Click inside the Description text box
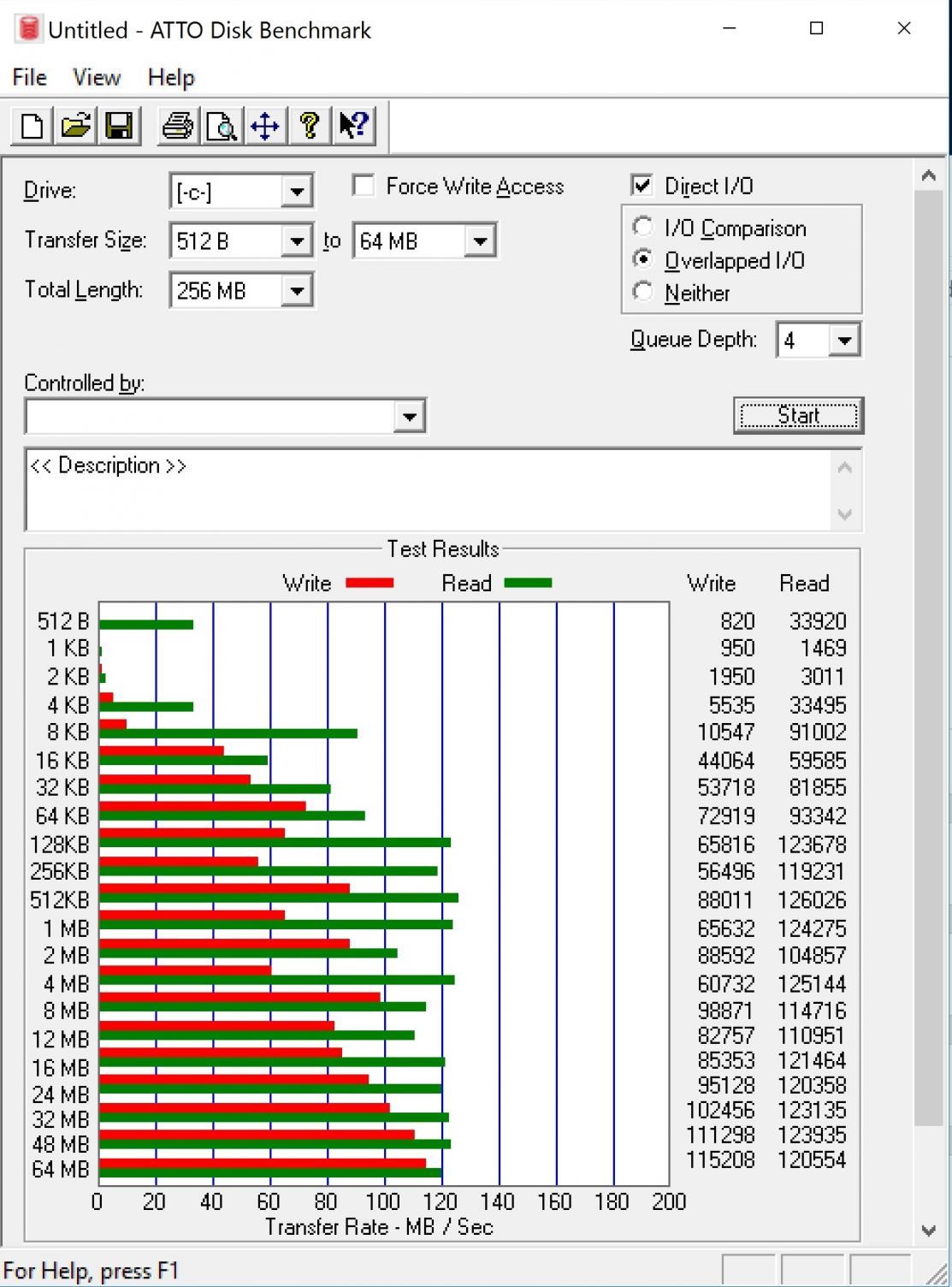The width and height of the screenshot is (952, 1287). [428, 489]
